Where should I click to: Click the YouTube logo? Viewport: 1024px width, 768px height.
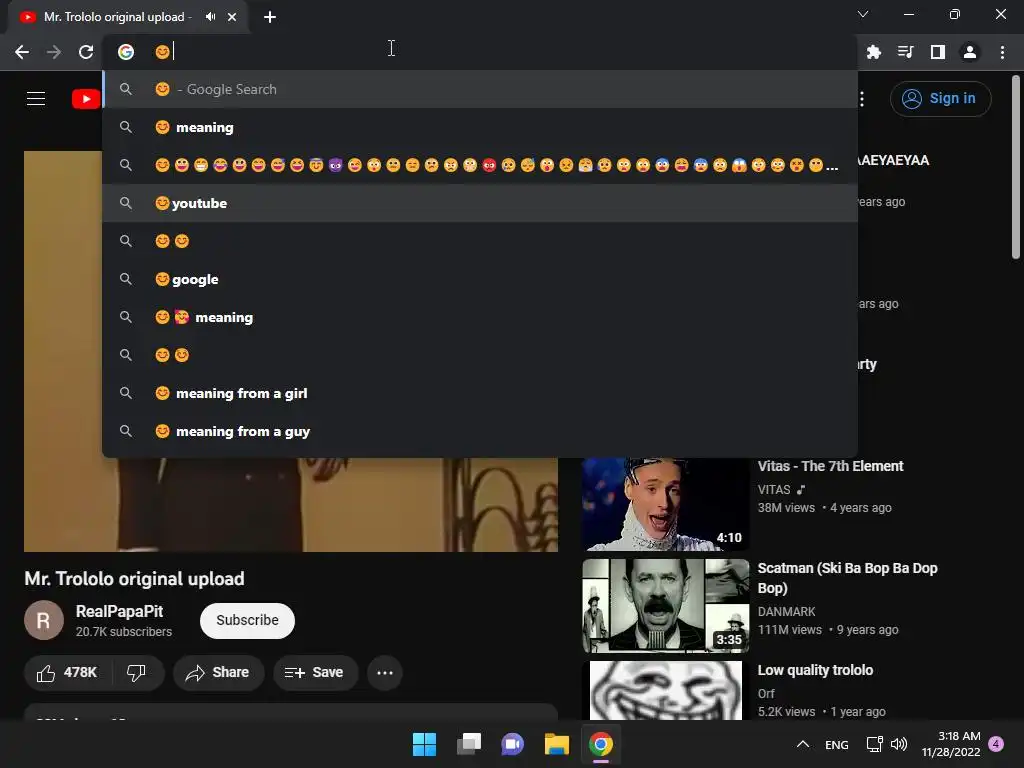pos(86,99)
